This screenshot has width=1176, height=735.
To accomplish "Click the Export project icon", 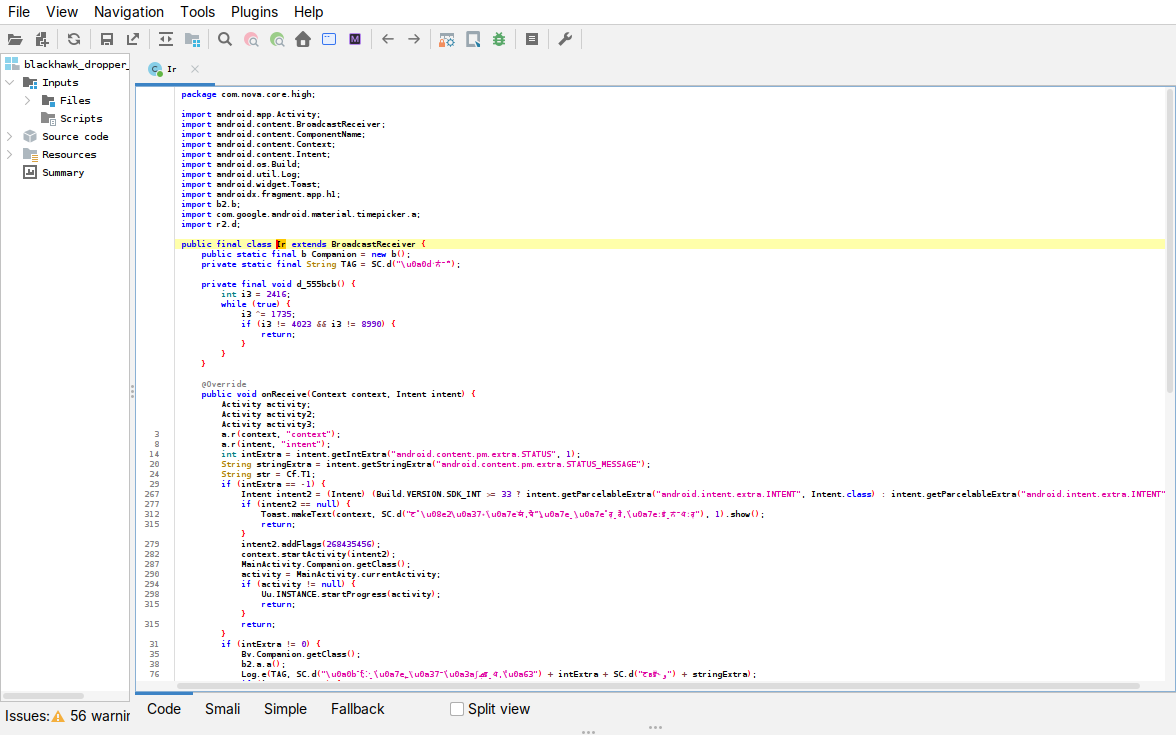I will coord(133,40).
